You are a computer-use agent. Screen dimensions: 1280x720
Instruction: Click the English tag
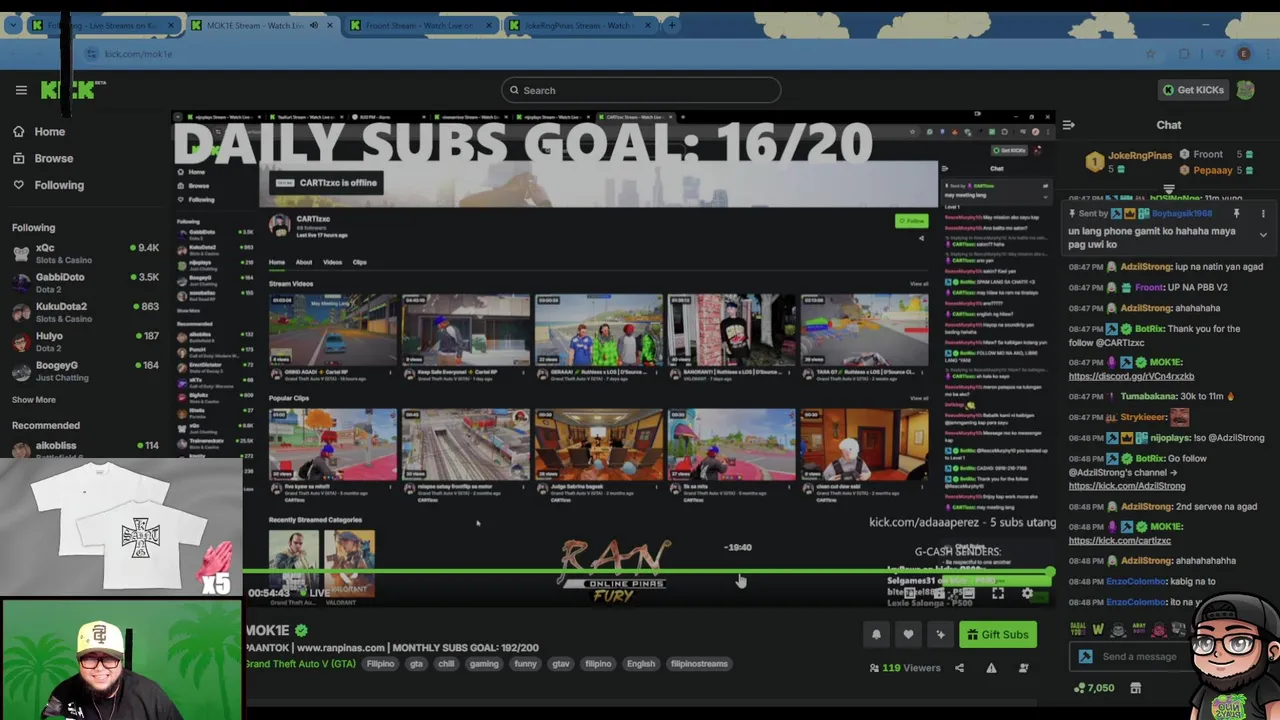point(641,664)
